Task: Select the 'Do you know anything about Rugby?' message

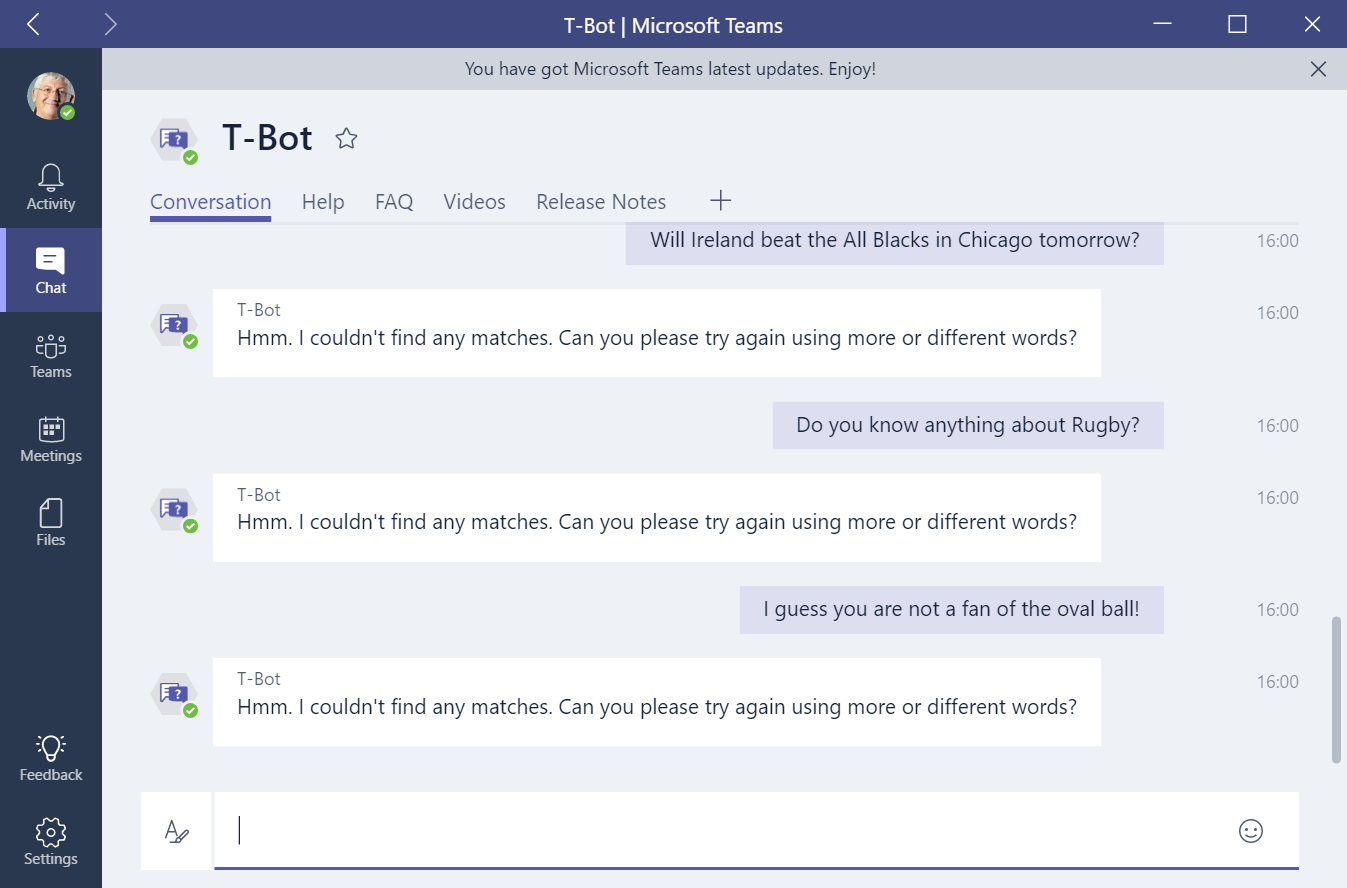Action: click(968, 425)
